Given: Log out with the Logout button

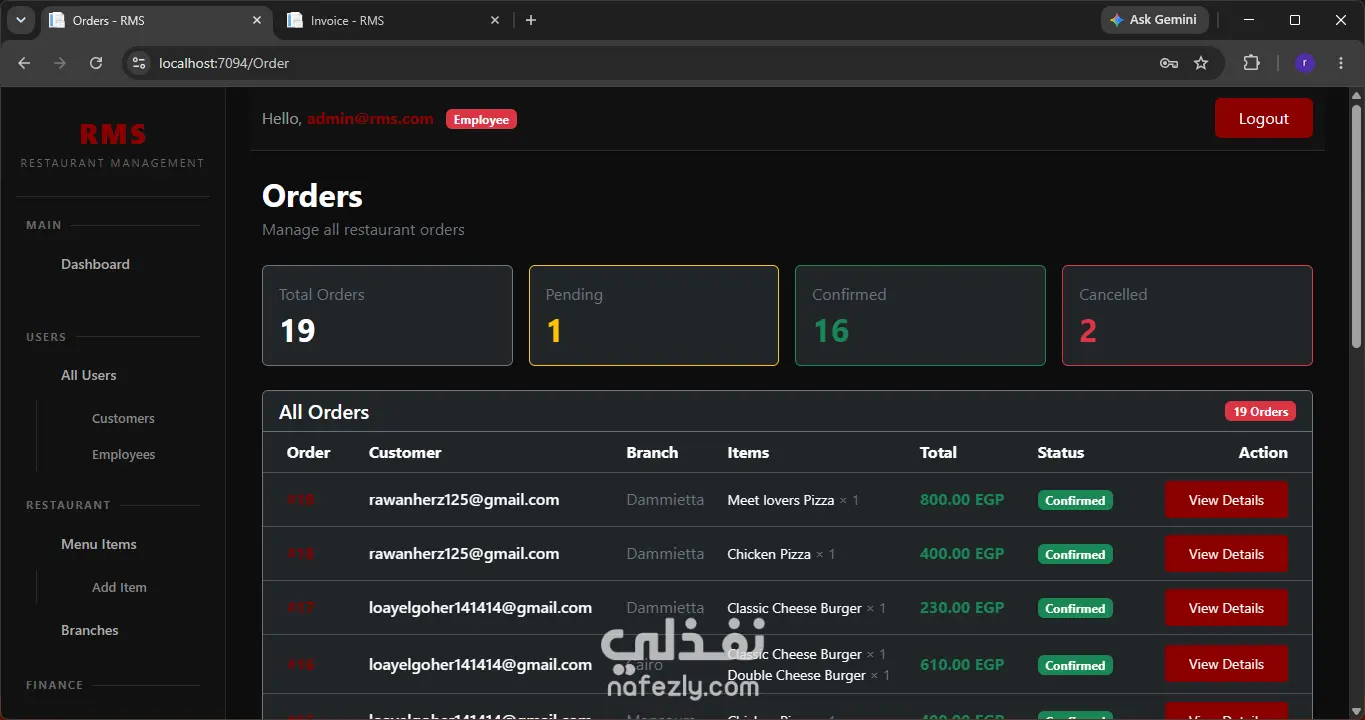Looking at the screenshot, I should [1263, 118].
